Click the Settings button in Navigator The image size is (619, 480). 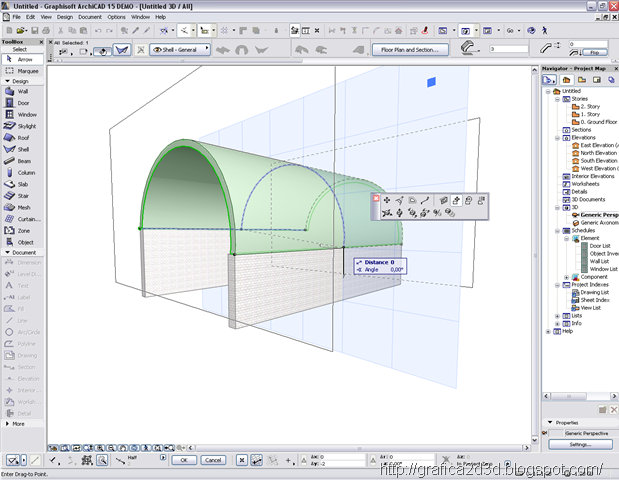pyautogui.click(x=580, y=444)
